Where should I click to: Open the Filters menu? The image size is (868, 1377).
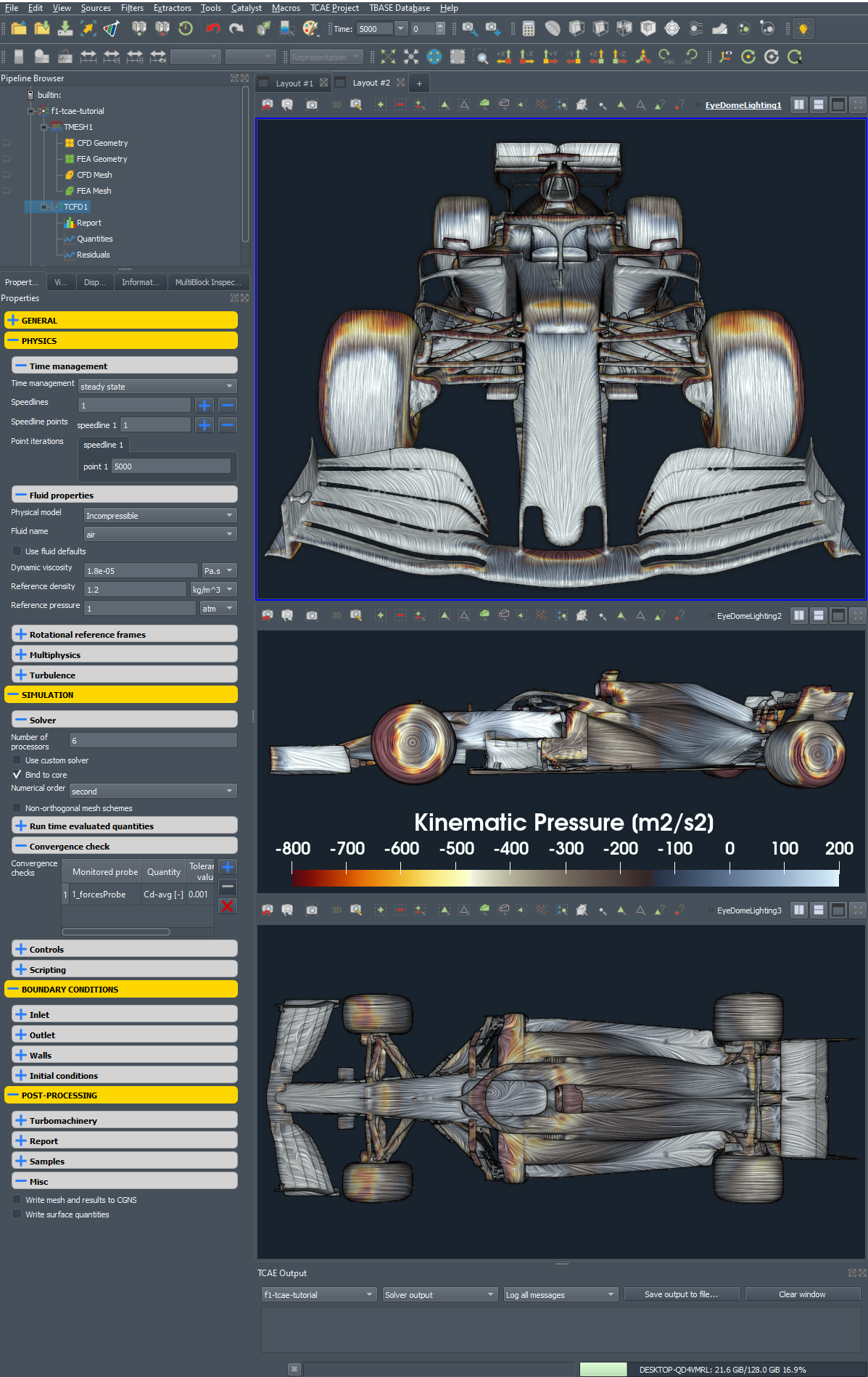click(x=132, y=8)
